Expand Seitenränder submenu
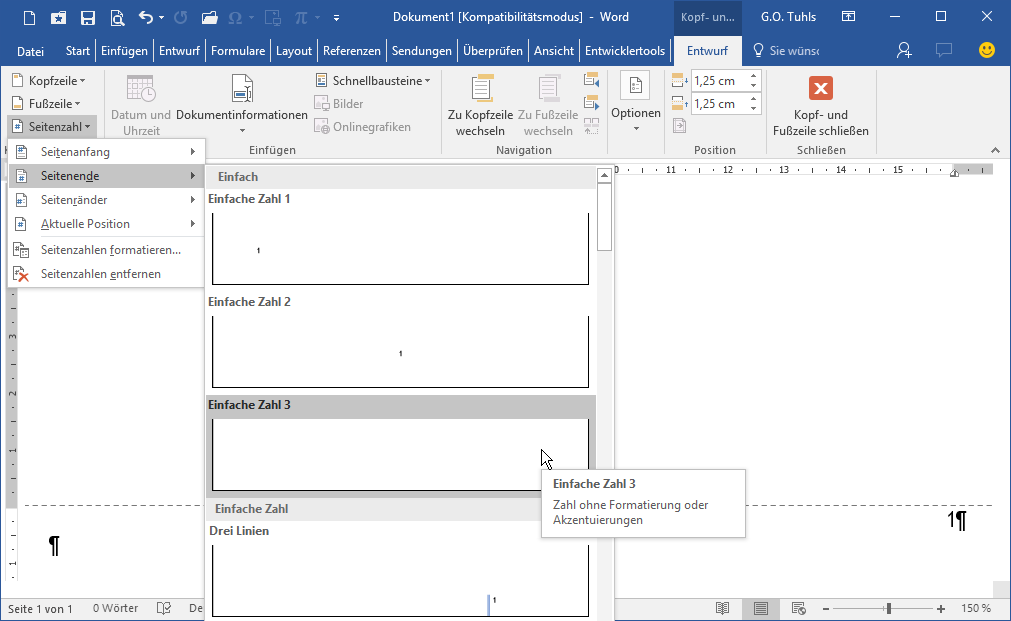This screenshot has width=1011, height=621. (x=106, y=200)
